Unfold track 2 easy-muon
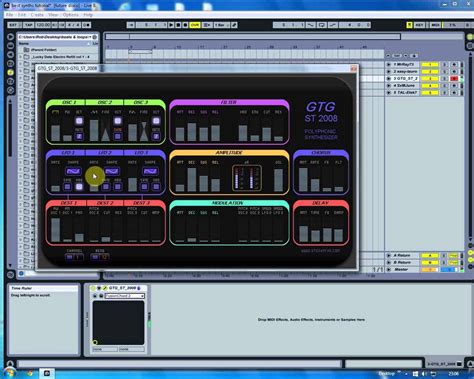Screen dimensions: 474x379 pos(388,71)
